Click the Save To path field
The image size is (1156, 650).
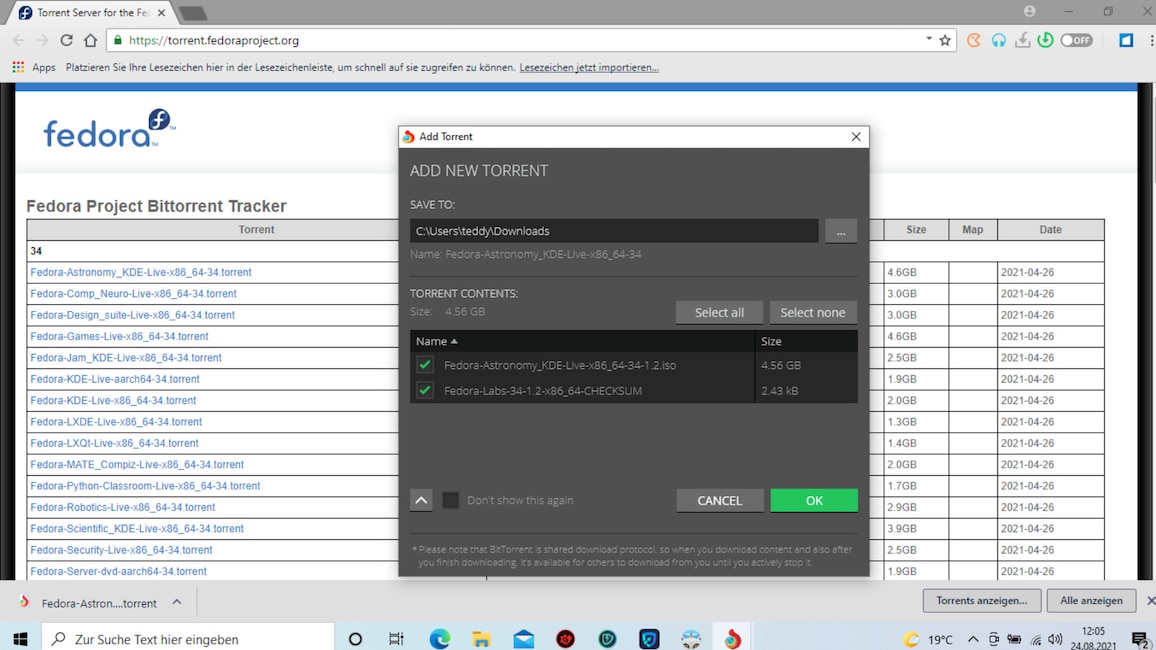tap(614, 231)
